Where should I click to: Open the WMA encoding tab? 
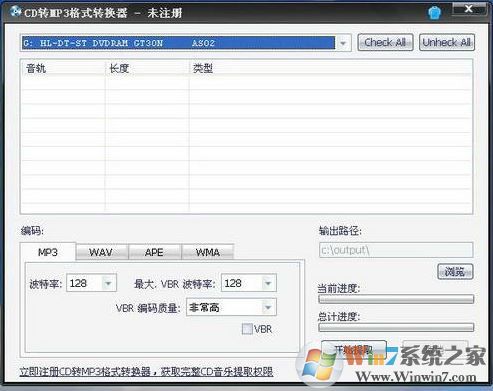(208, 252)
